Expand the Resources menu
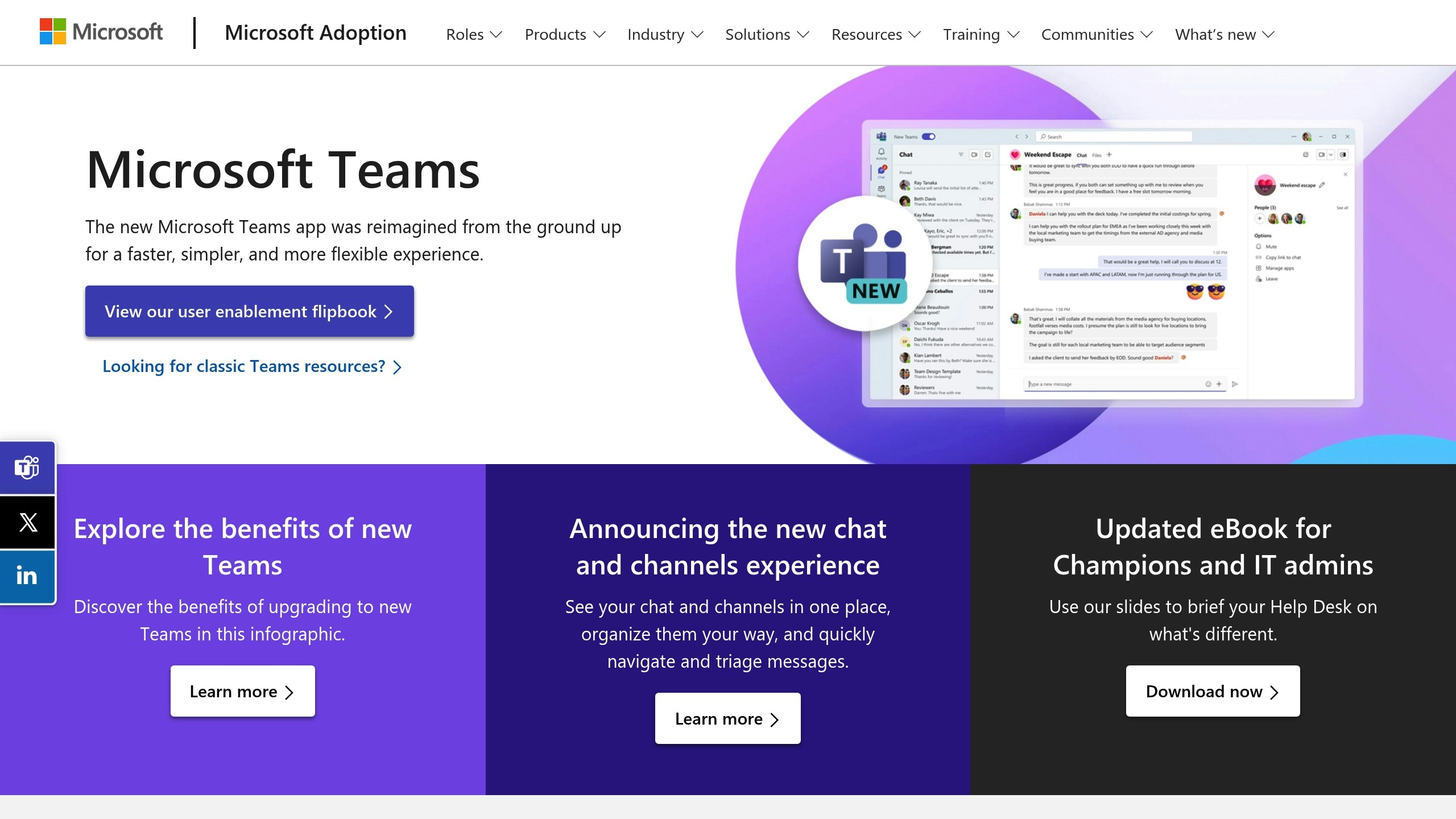 click(876, 35)
